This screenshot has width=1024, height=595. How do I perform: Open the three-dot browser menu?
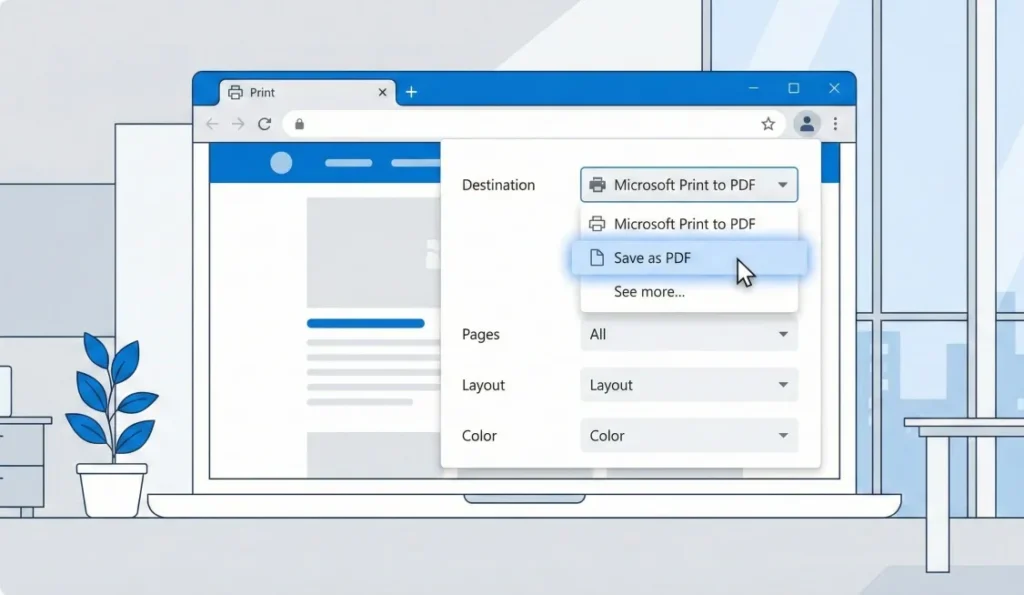click(x=835, y=123)
